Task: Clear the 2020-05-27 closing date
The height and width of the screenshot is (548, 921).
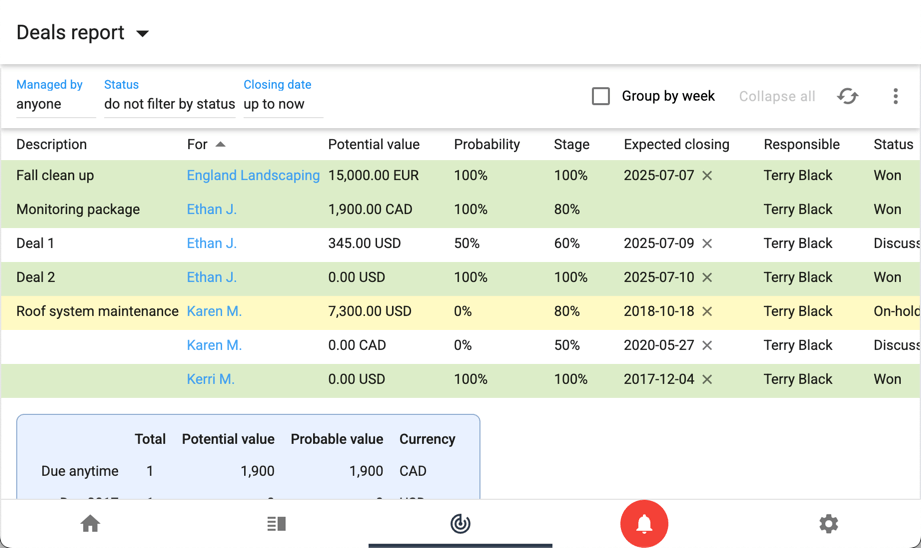Action: point(707,345)
